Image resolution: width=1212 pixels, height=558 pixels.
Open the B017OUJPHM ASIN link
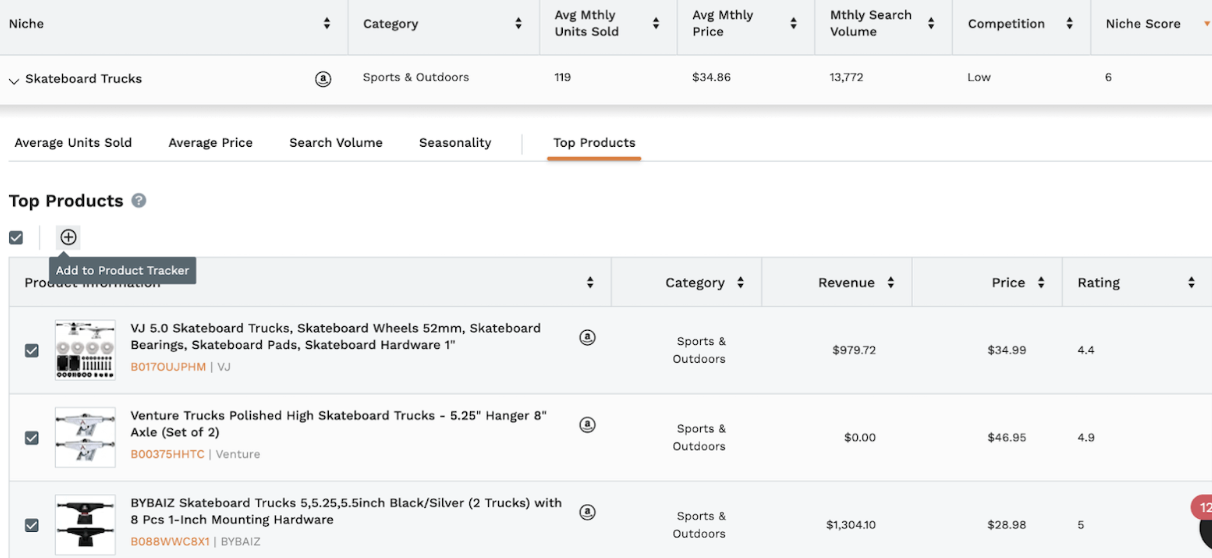[168, 367]
